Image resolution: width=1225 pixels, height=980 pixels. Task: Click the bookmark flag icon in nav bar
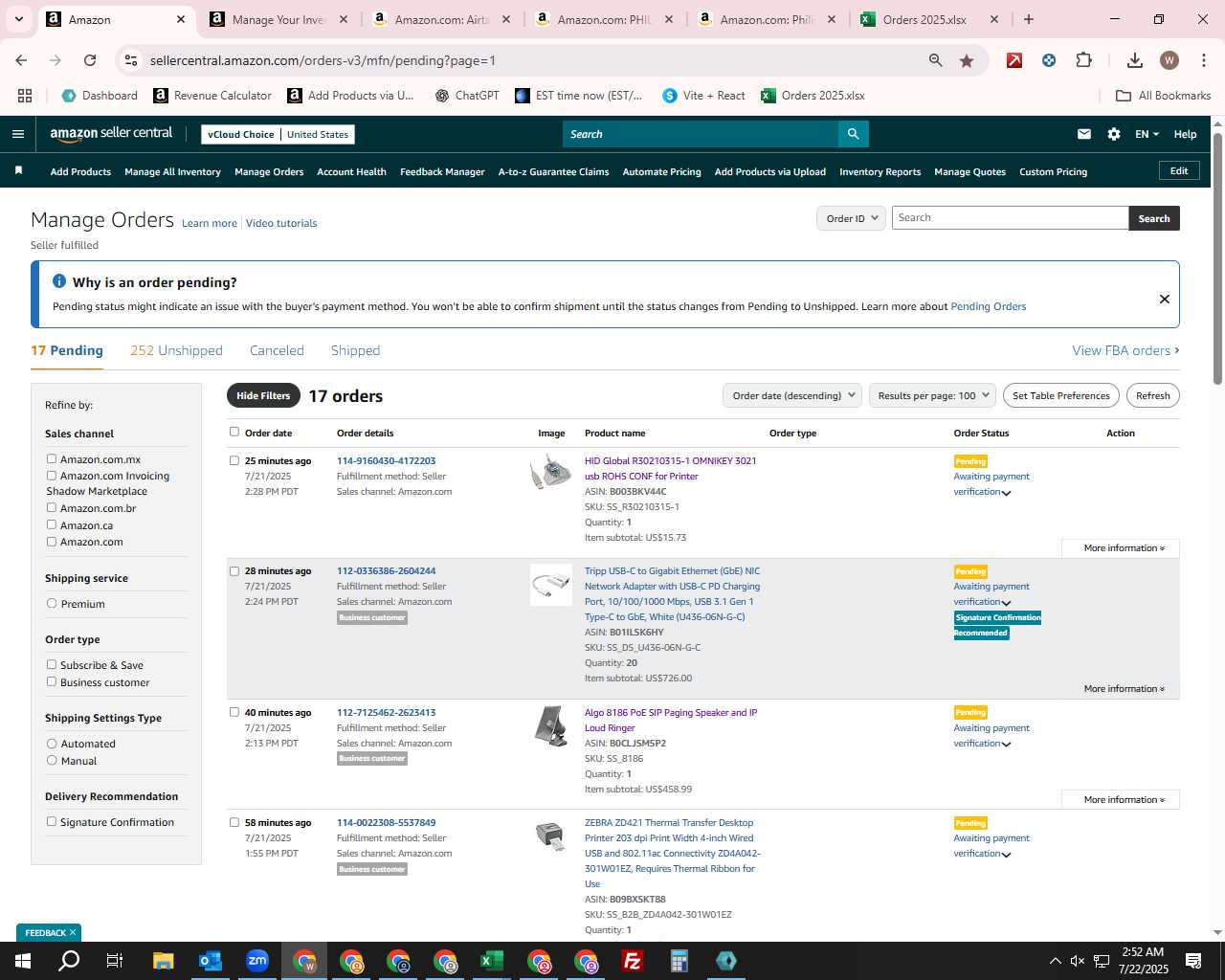[x=18, y=170]
